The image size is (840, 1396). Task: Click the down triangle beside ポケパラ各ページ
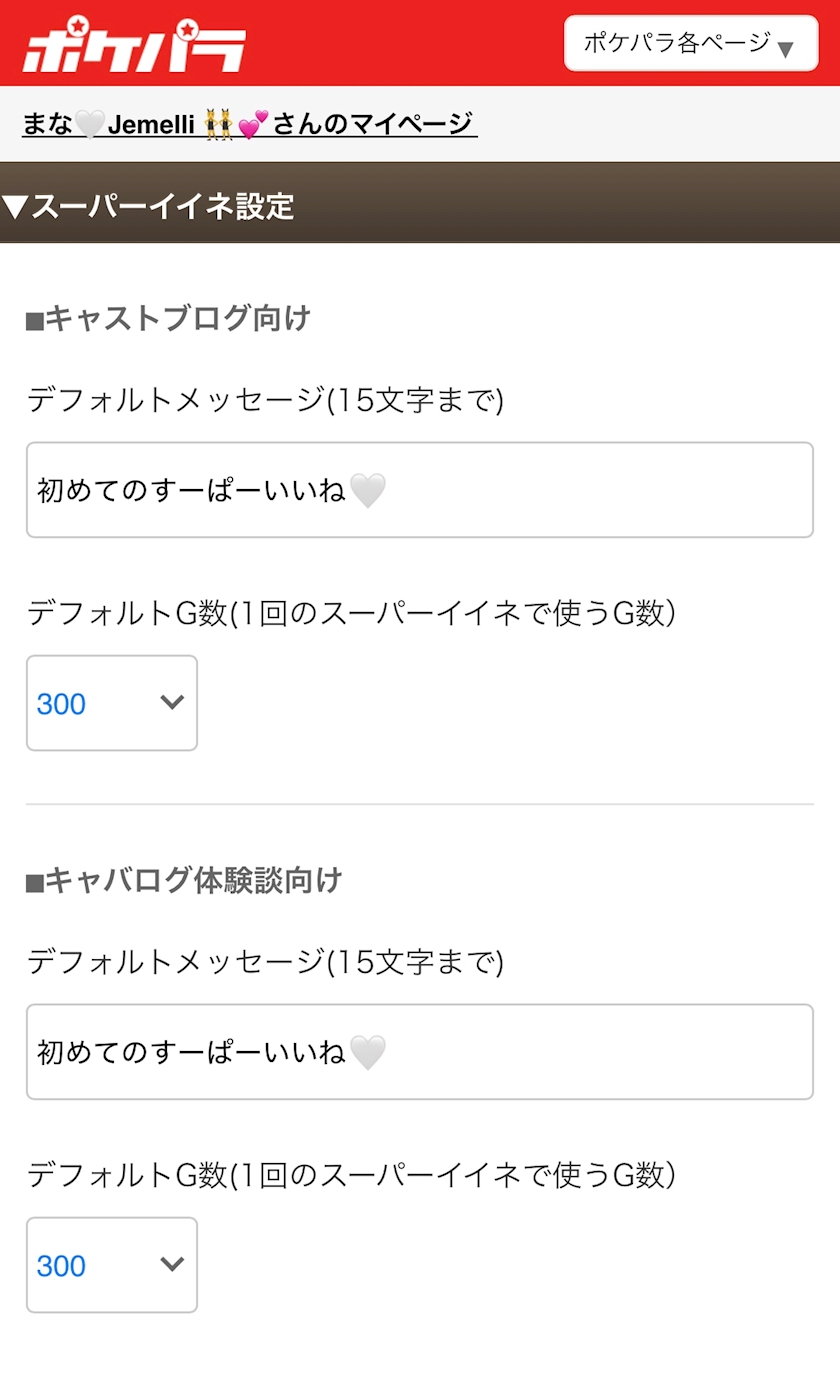785,49
